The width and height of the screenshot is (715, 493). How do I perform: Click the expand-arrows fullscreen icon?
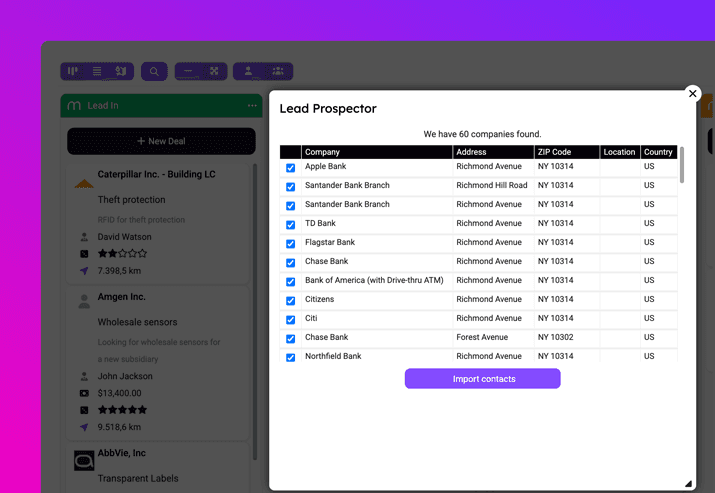[x=214, y=71]
